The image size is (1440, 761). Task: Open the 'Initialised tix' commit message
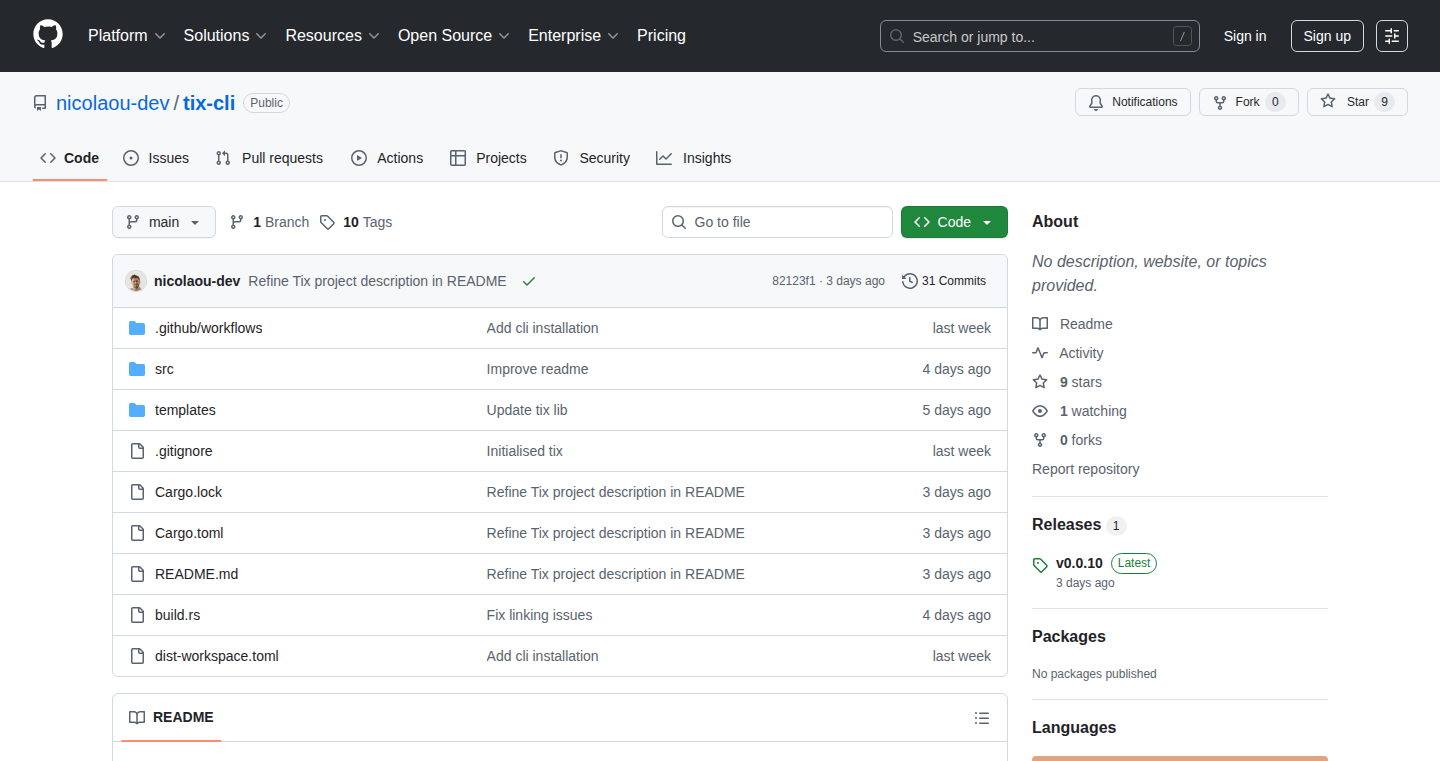[525, 451]
